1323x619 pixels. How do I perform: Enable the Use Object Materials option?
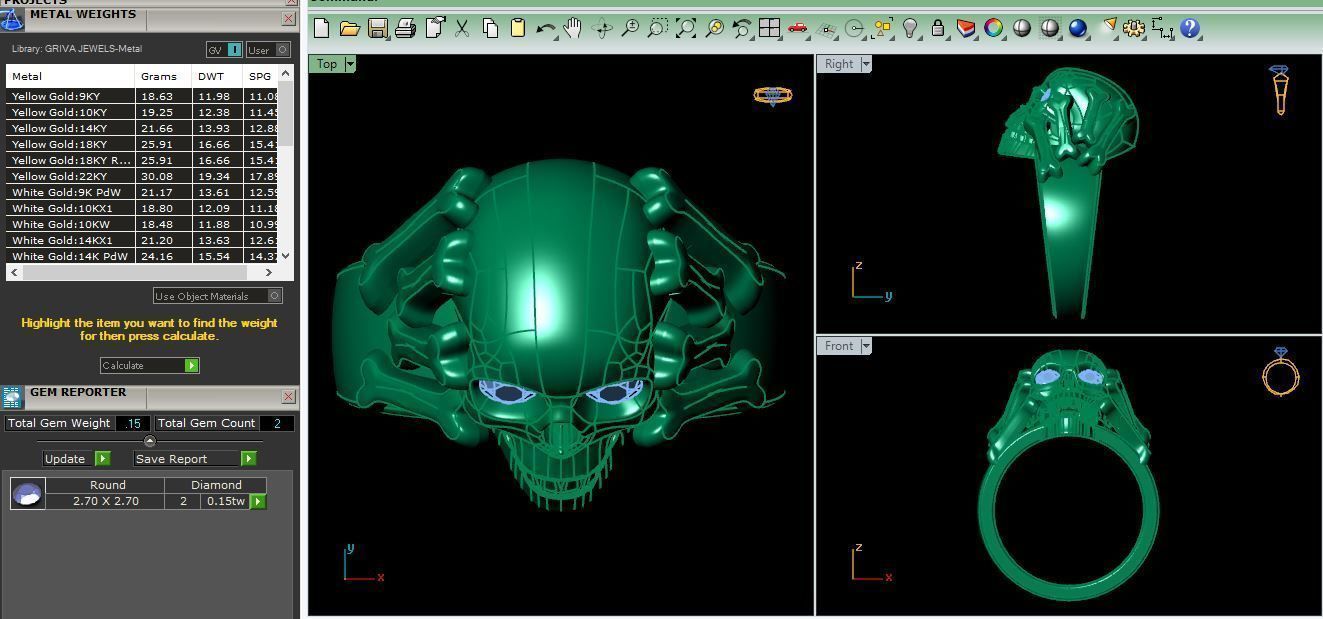[x=218, y=296]
